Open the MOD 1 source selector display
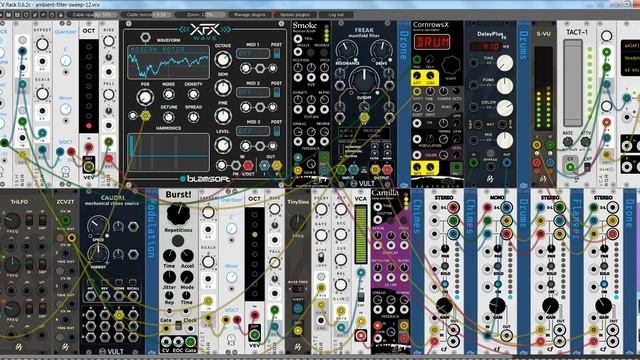 (x=253, y=53)
